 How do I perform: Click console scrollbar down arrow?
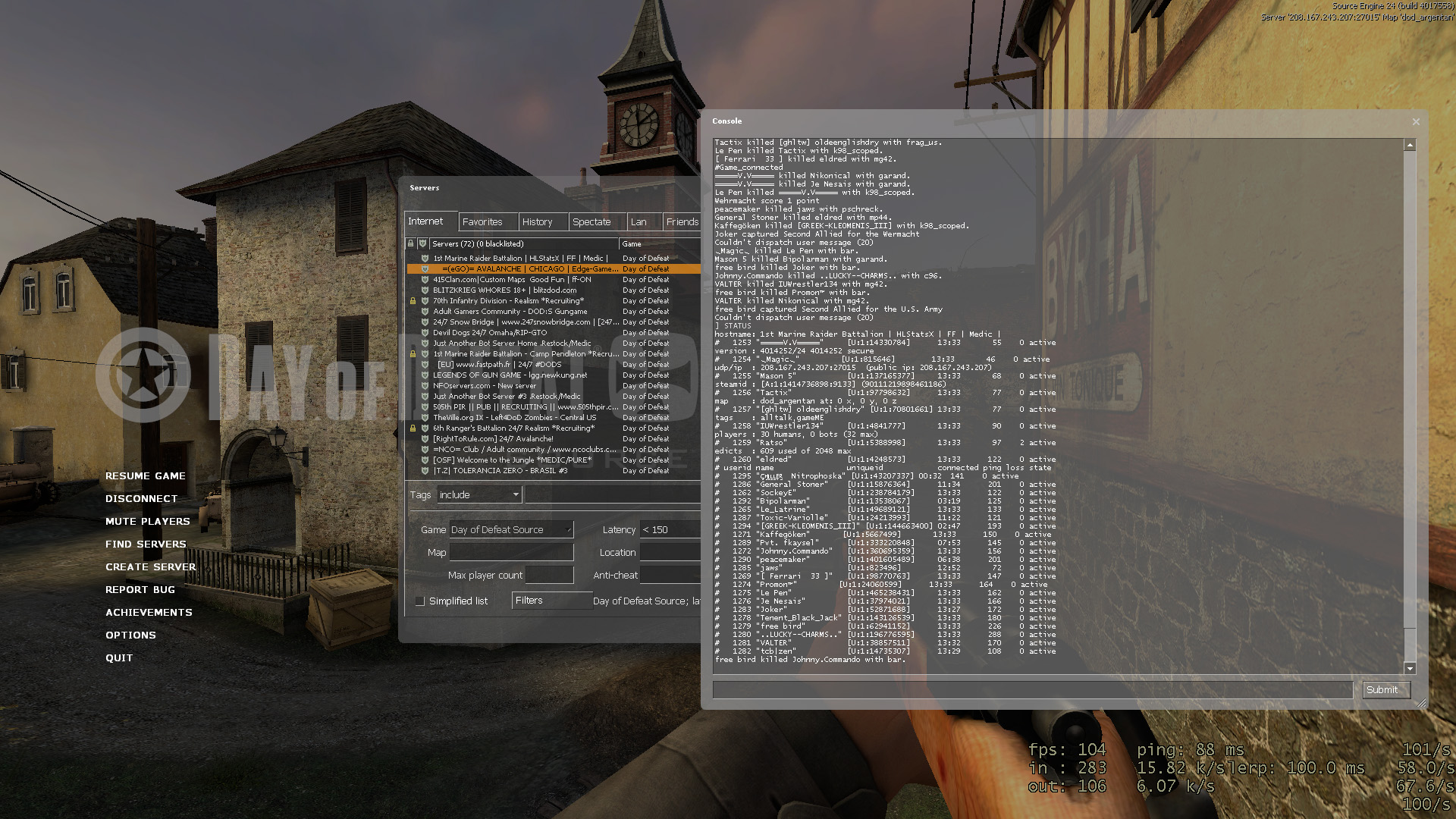(1410, 668)
